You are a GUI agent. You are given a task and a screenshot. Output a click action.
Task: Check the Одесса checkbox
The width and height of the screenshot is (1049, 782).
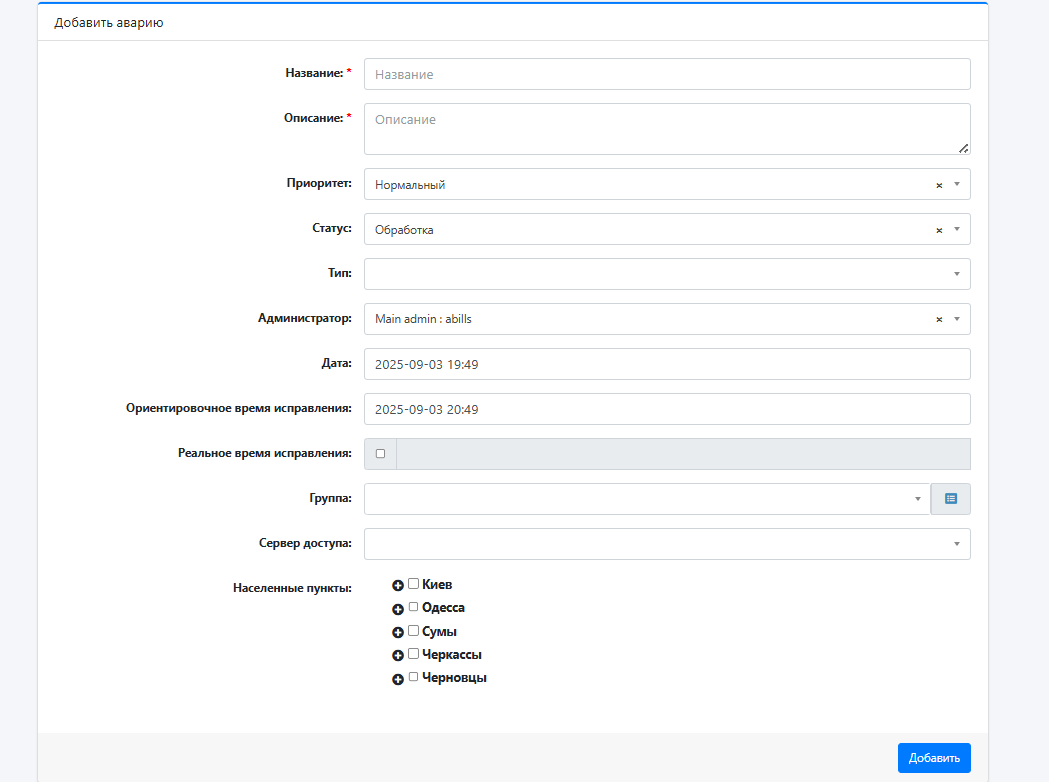[413, 607]
